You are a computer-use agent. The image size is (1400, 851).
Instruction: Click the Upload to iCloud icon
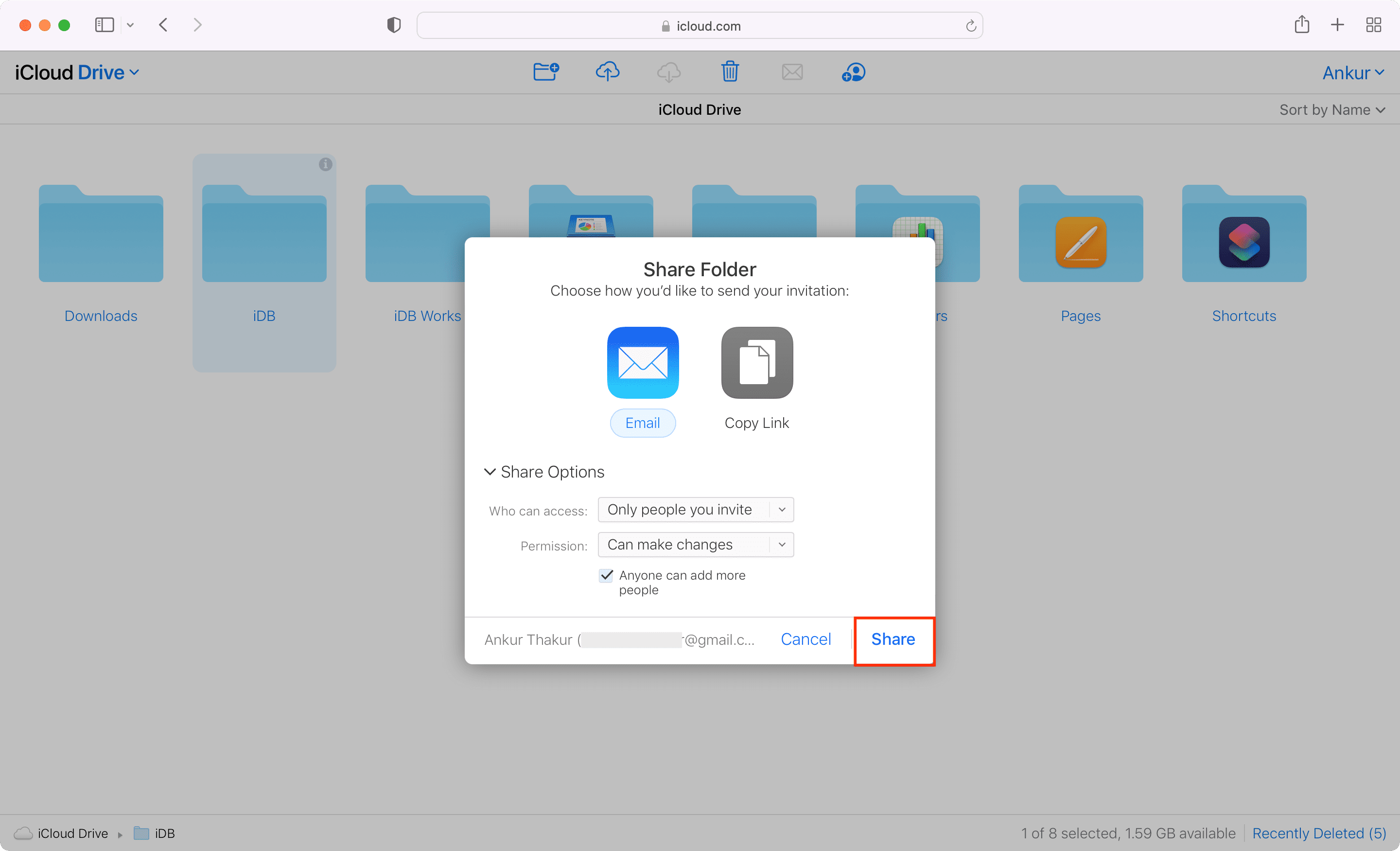click(x=607, y=72)
